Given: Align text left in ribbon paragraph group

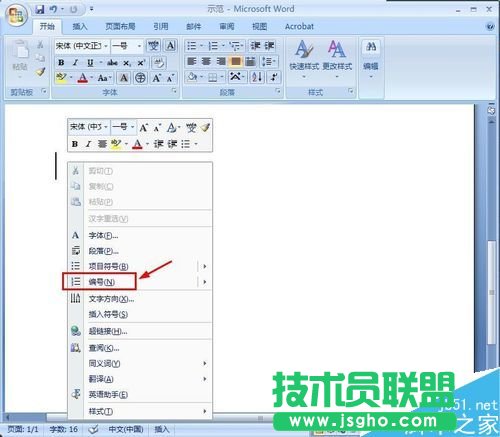Looking at the screenshot, I should click(192, 61).
